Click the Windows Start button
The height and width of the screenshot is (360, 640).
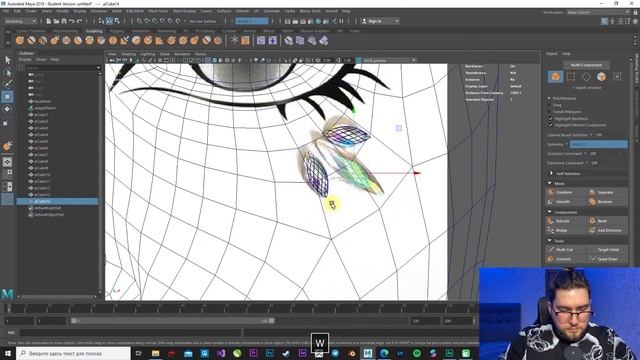8,353
